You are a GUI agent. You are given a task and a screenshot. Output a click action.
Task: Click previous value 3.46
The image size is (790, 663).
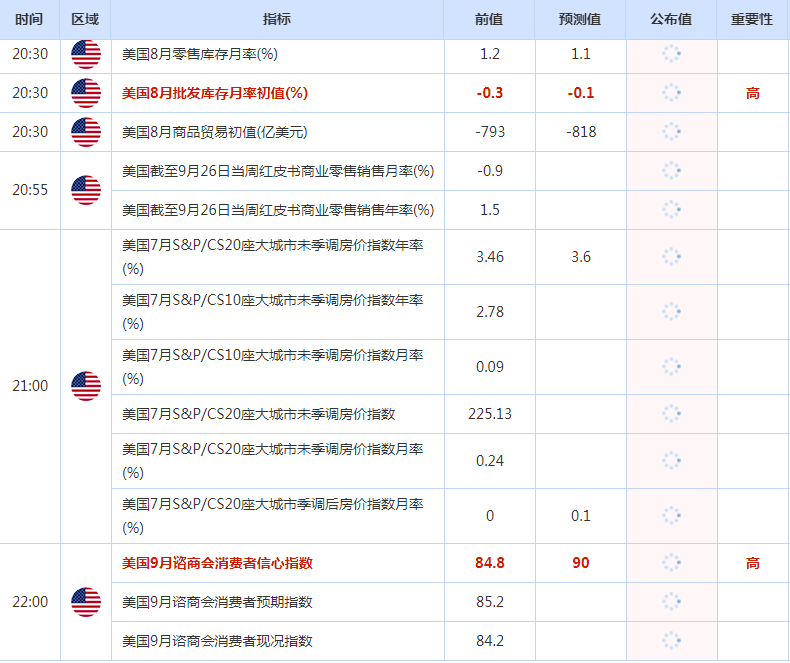point(490,257)
